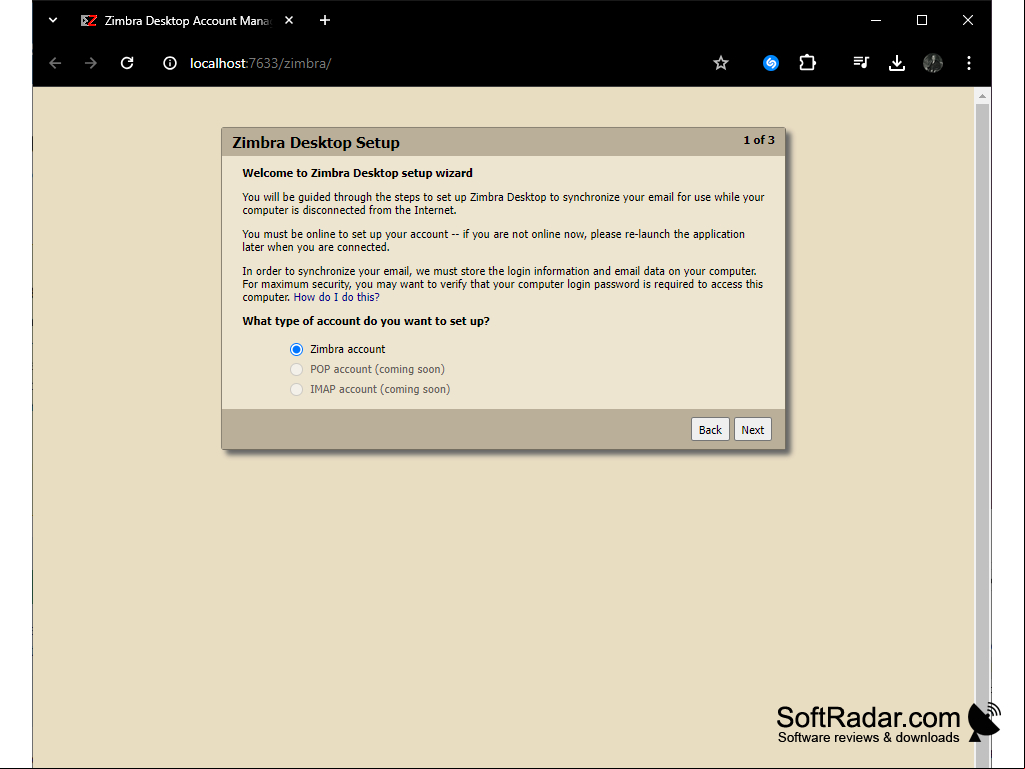Open the browser three-dot menu
Image resolution: width=1025 pixels, height=769 pixels.
969,63
